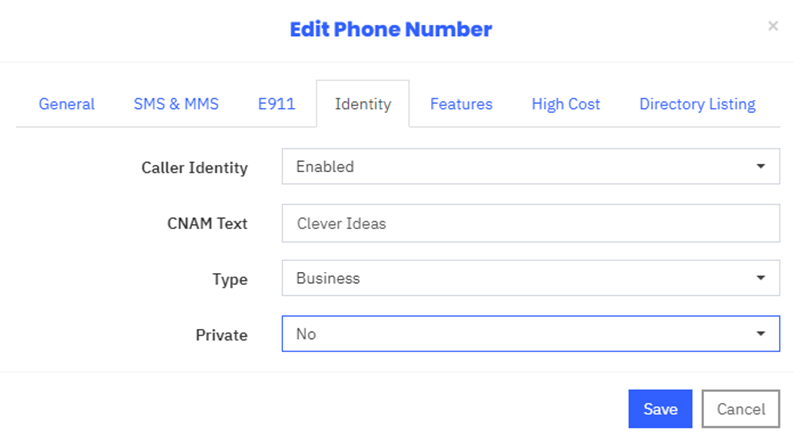
Task: Click the arrow on the Type dropdown
Action: point(760,278)
